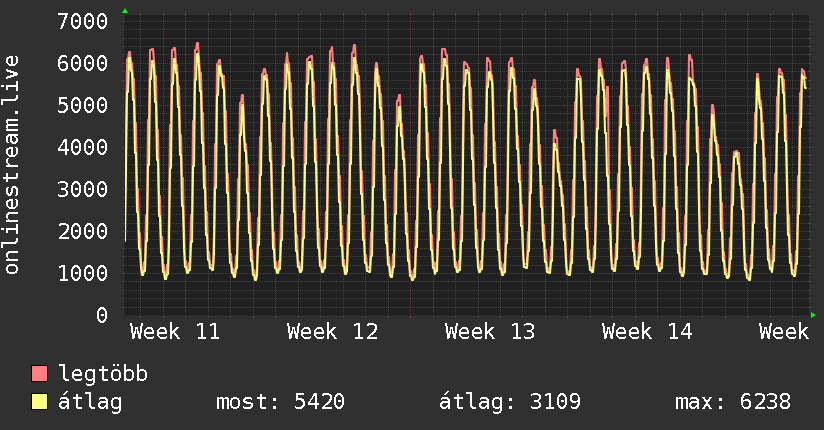Click the red legtöbb legend swatch

(40, 374)
